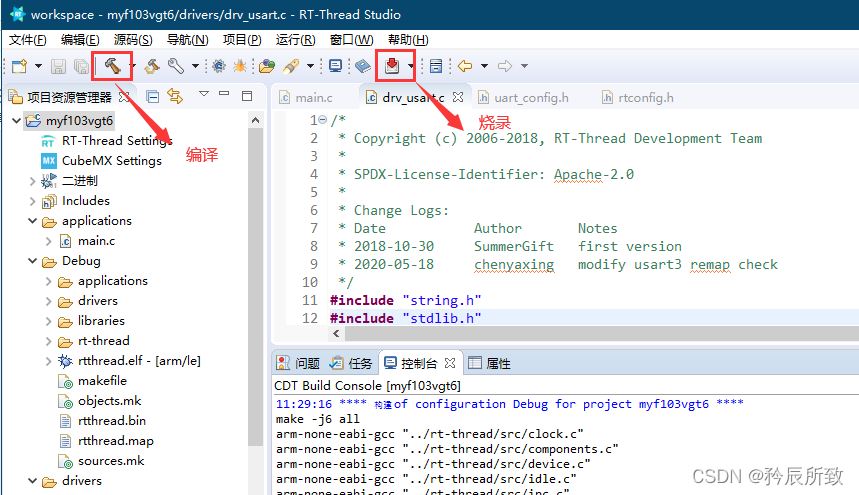Click the red Download flash icon
This screenshot has height=495, width=859.
tap(392, 66)
